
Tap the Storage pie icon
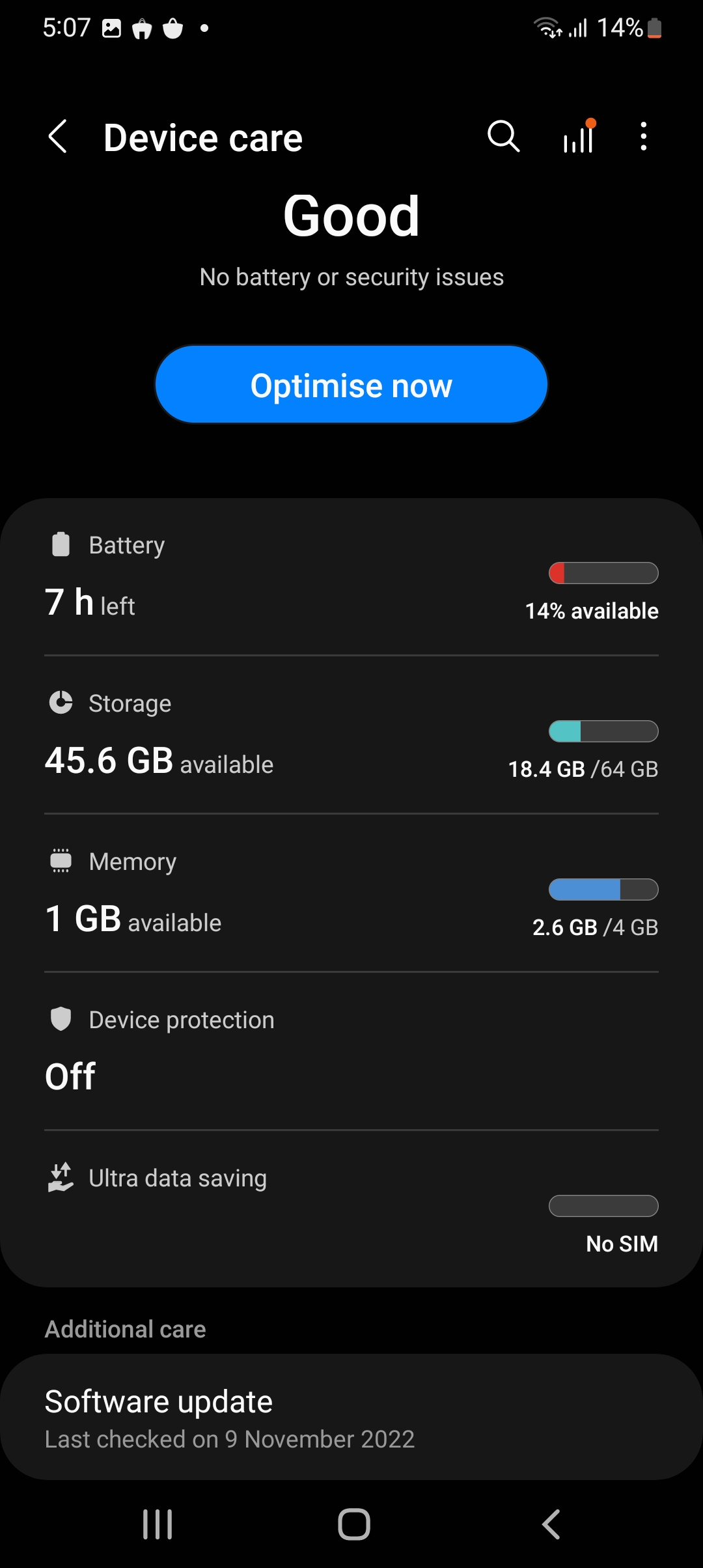61,703
